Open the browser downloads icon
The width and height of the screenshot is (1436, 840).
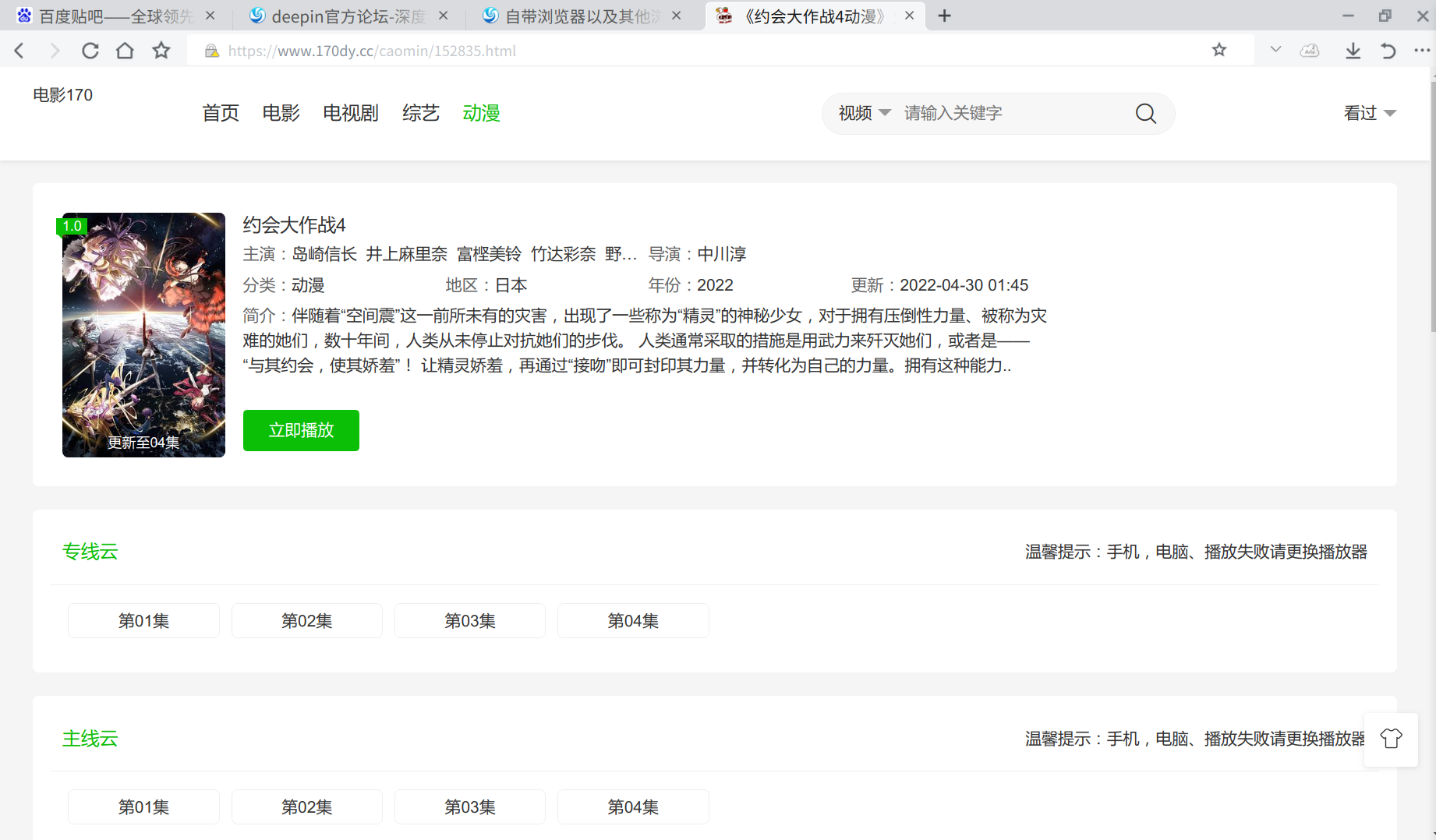(1353, 51)
